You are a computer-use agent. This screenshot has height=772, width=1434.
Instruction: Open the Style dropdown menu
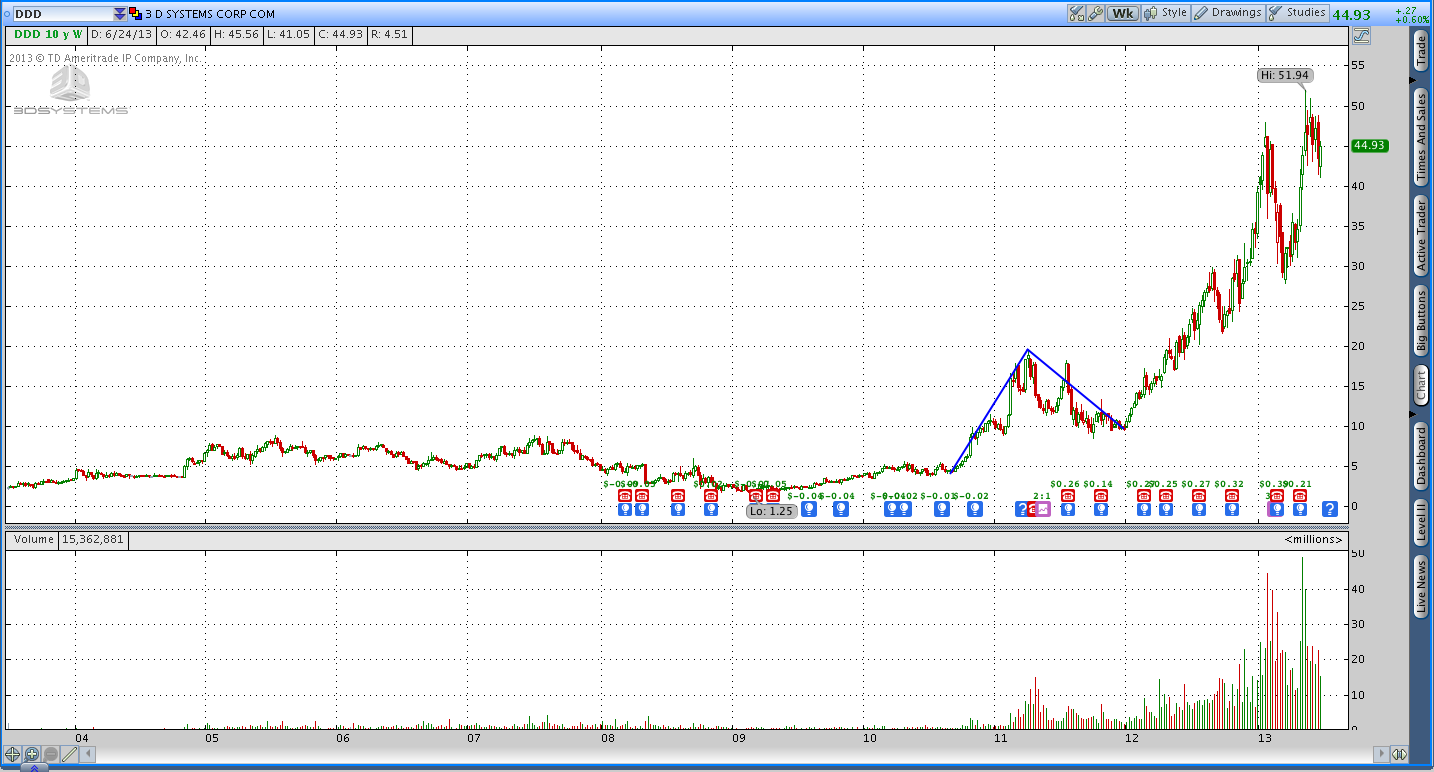click(1166, 14)
